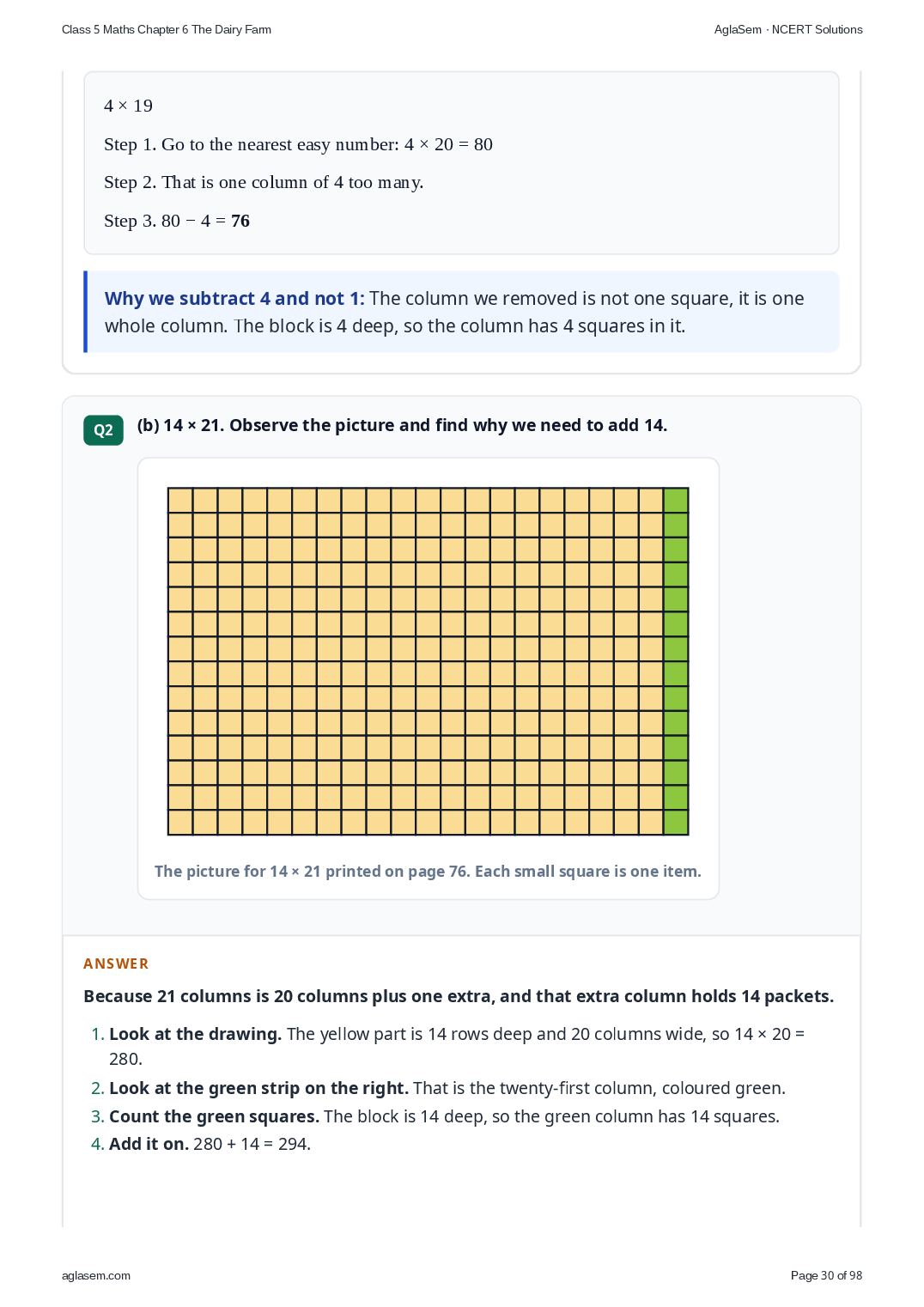The width and height of the screenshot is (924, 1307).
Task: Click the 'Why we subtract 4 and not 1' note
Action: [463, 312]
